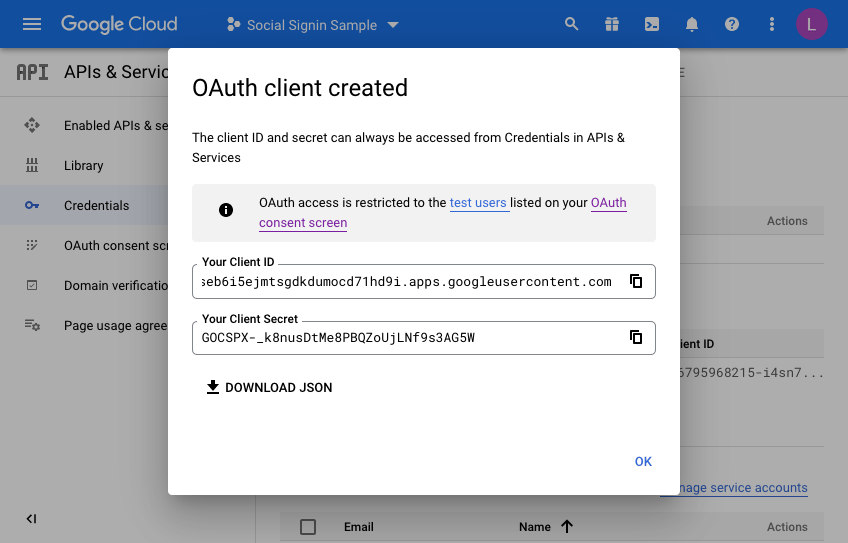Click the Library sidebar icon
This screenshot has height=543, width=848.
(32, 165)
